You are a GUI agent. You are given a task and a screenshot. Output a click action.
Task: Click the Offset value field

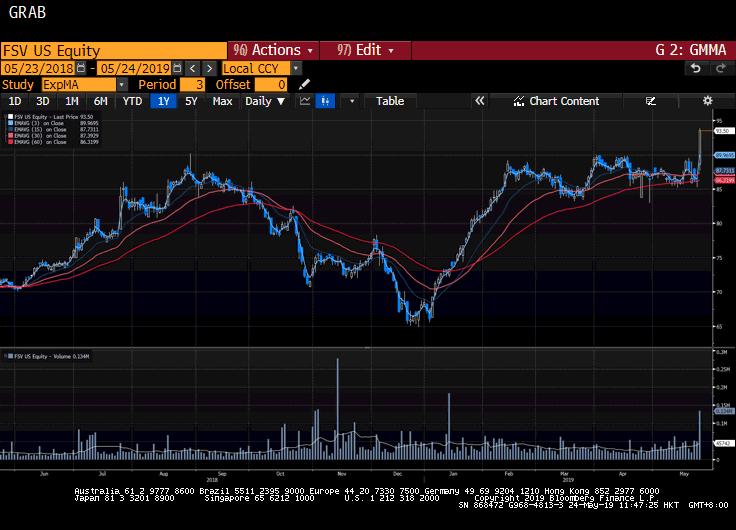(271, 84)
